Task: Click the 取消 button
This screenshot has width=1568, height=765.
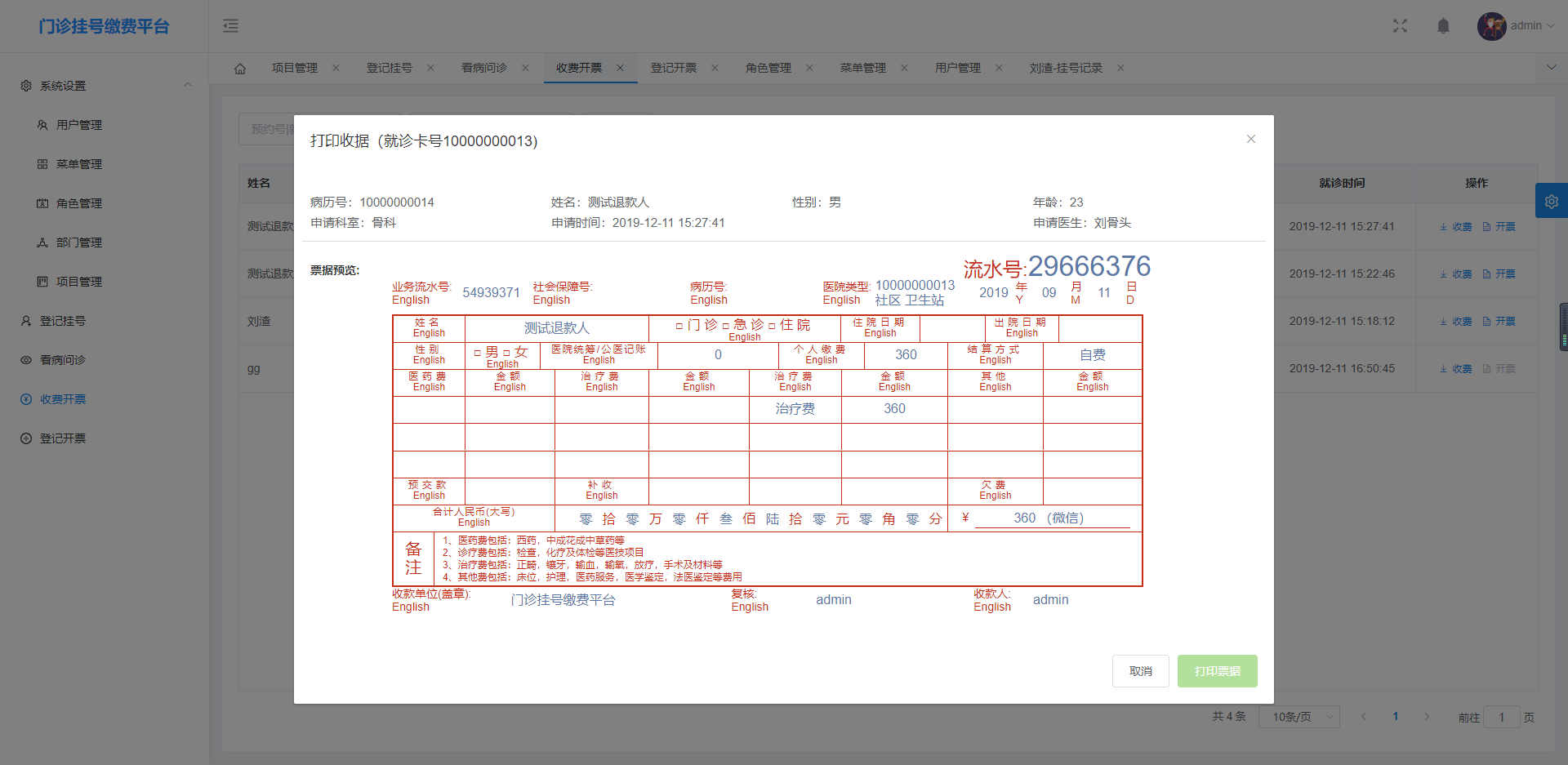Action: tap(1141, 671)
